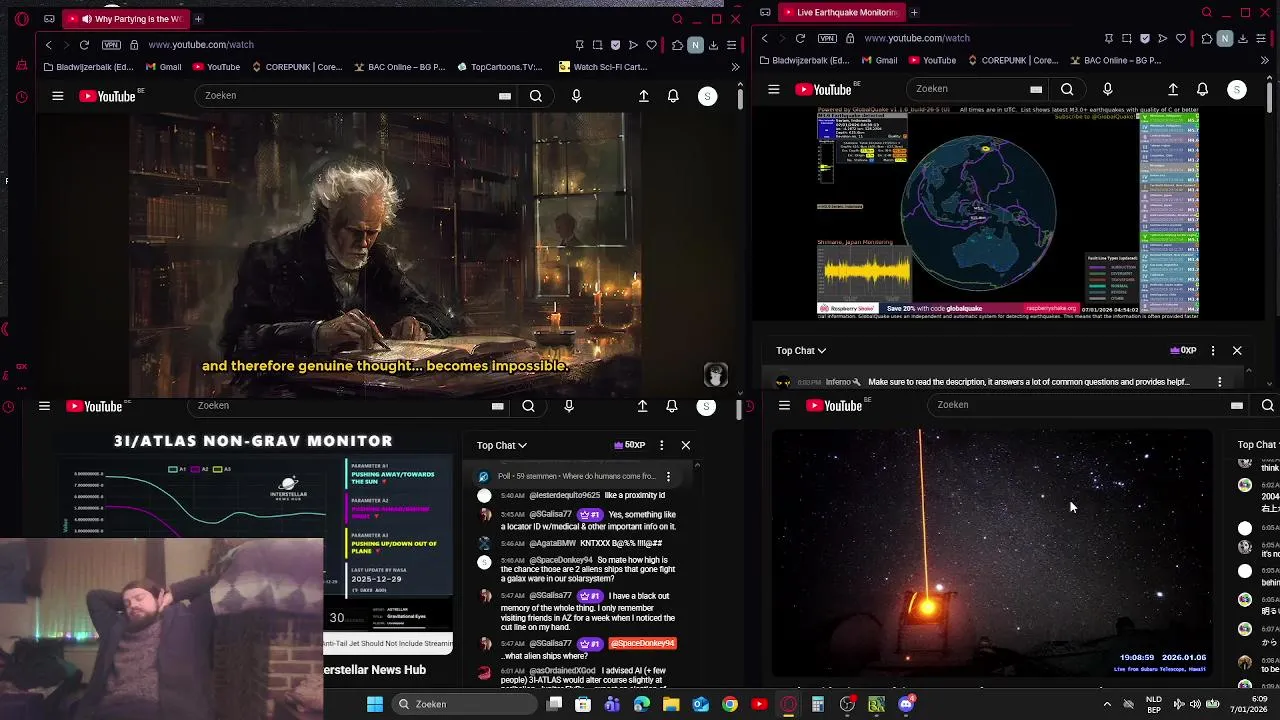
Task: Open Windows Start menu
Action: 375,704
